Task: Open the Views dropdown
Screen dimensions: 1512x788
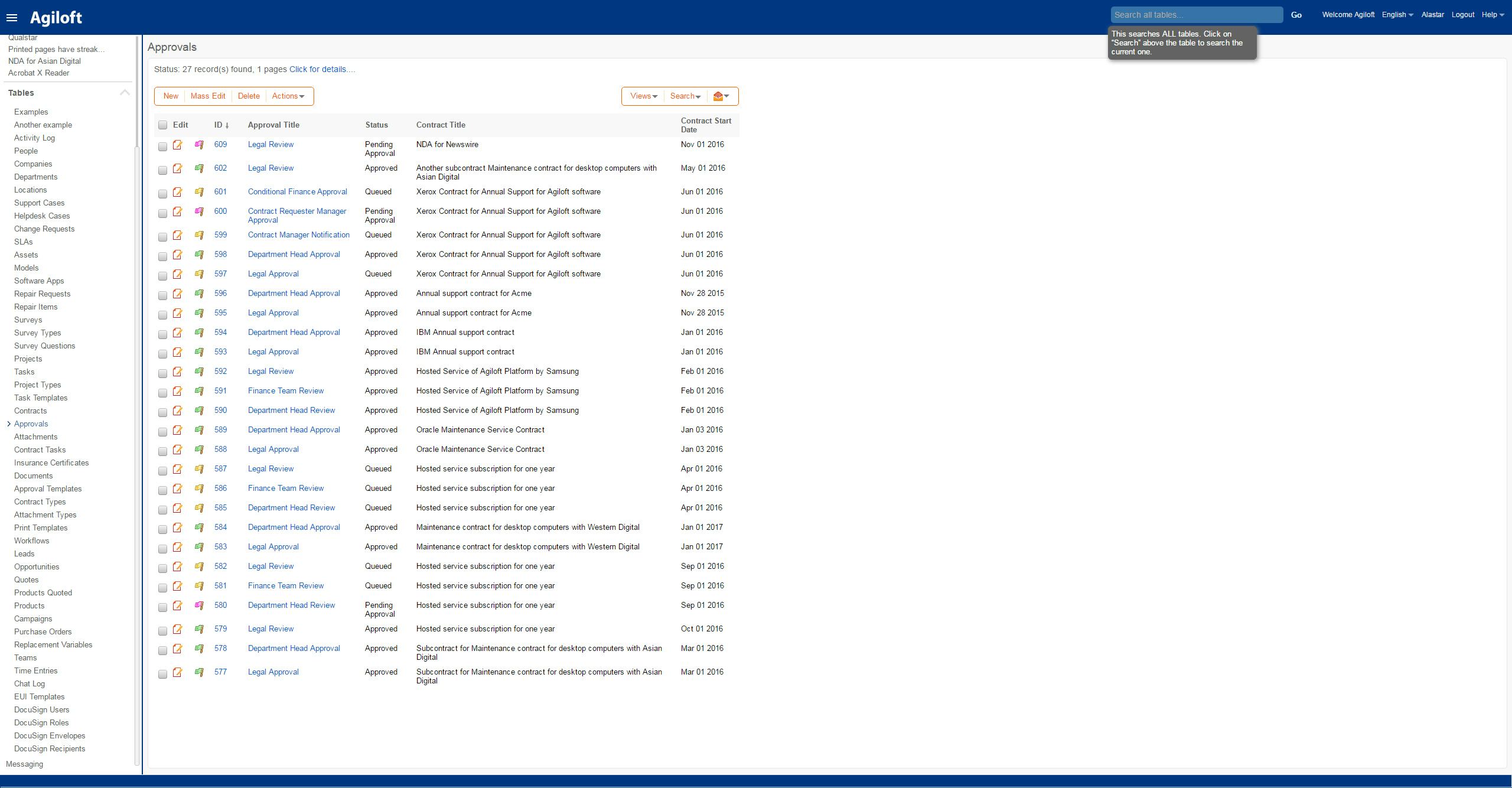Action: tap(641, 96)
